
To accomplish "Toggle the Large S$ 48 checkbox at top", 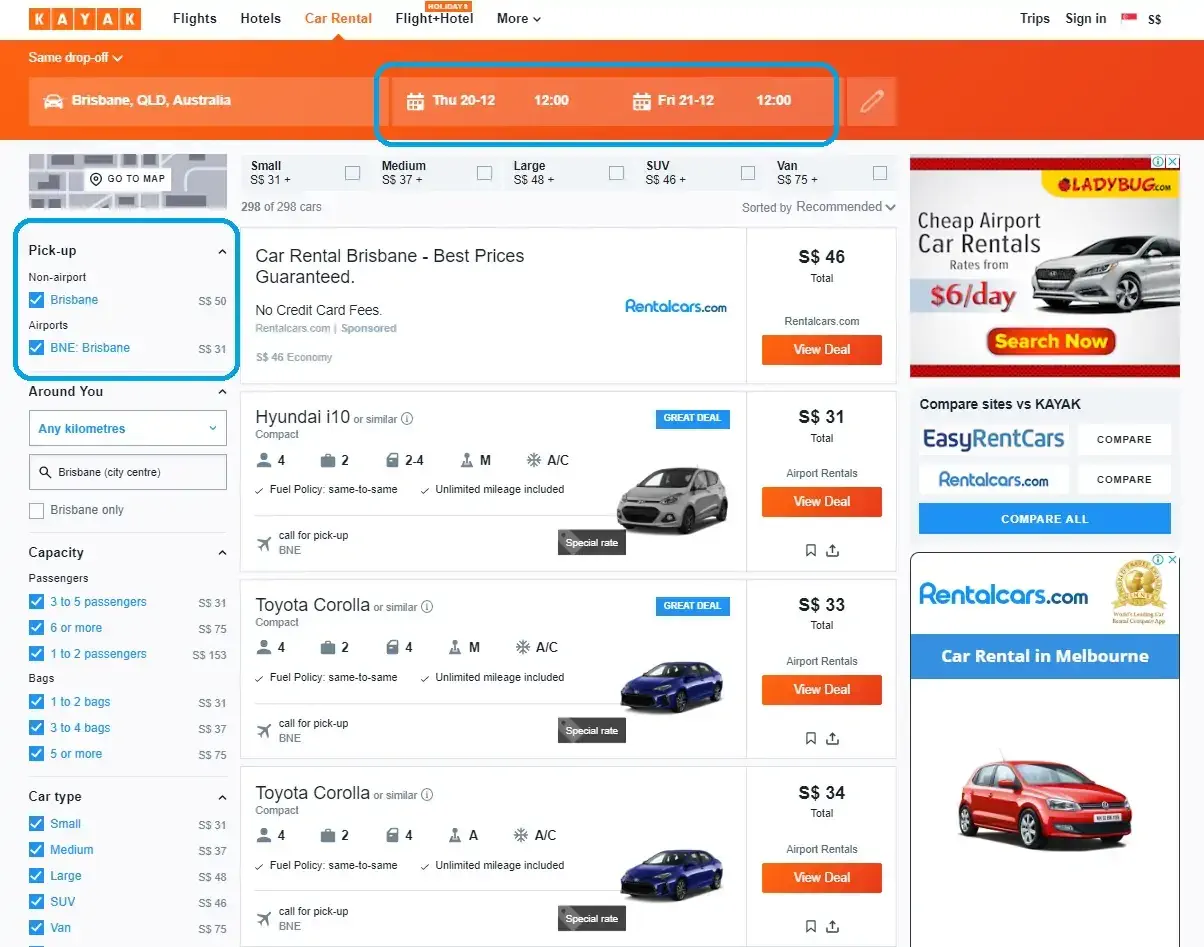I will (x=616, y=173).
